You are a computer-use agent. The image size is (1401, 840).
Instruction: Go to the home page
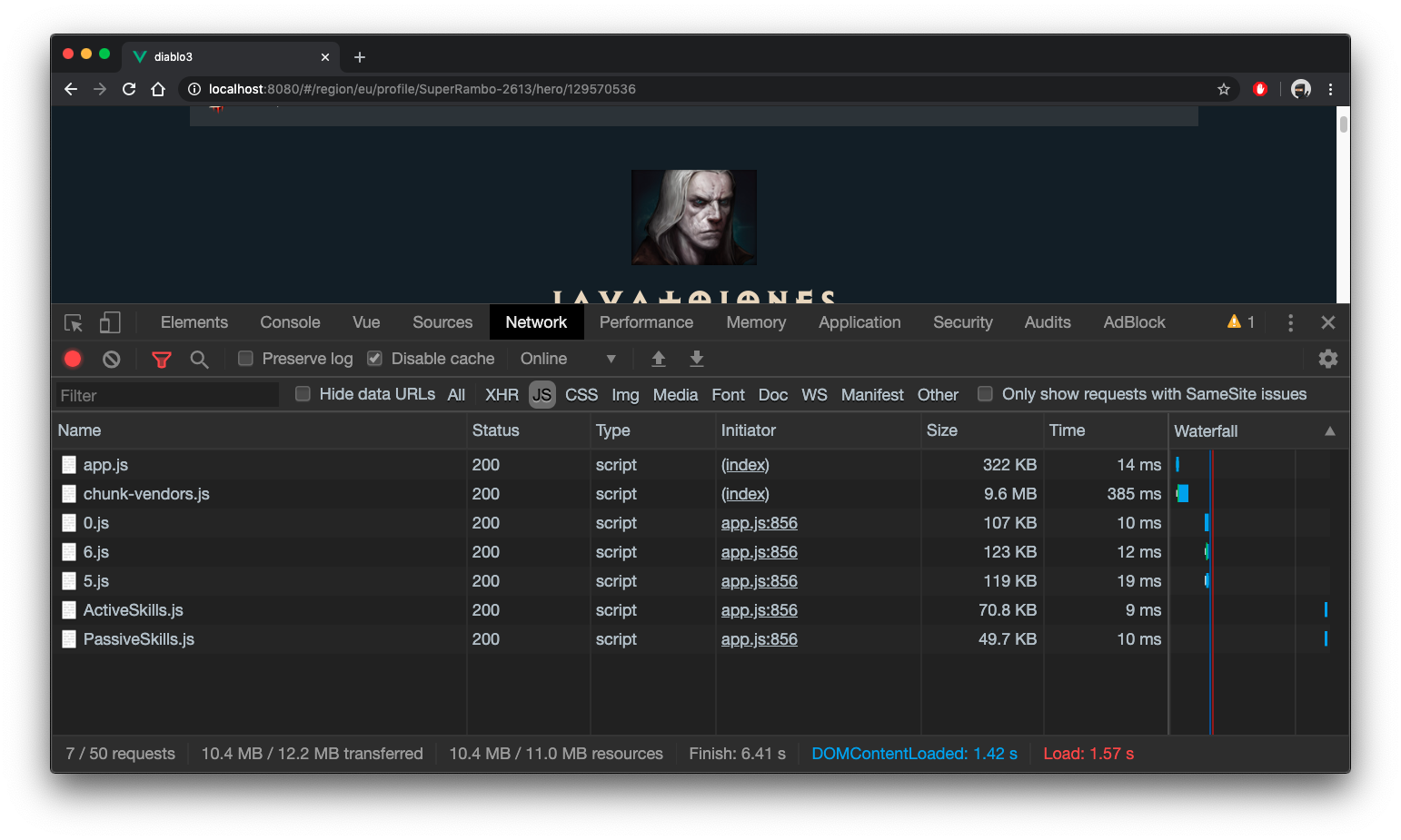158,89
